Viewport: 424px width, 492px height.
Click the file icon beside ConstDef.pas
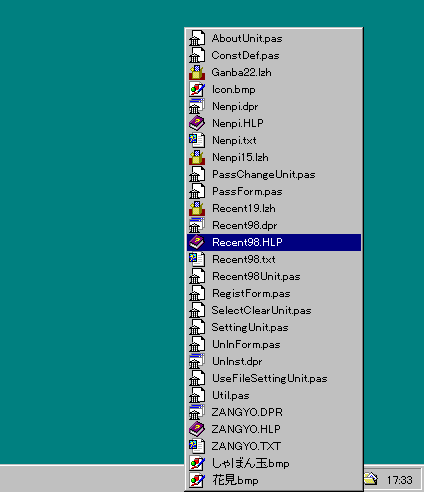pyautogui.click(x=197, y=55)
